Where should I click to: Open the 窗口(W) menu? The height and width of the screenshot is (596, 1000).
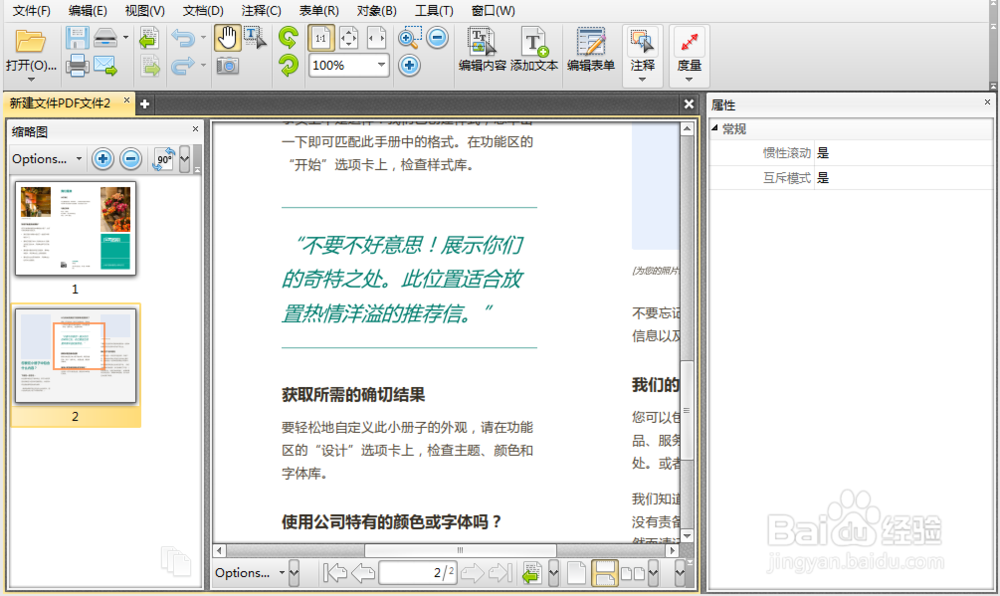tap(493, 11)
